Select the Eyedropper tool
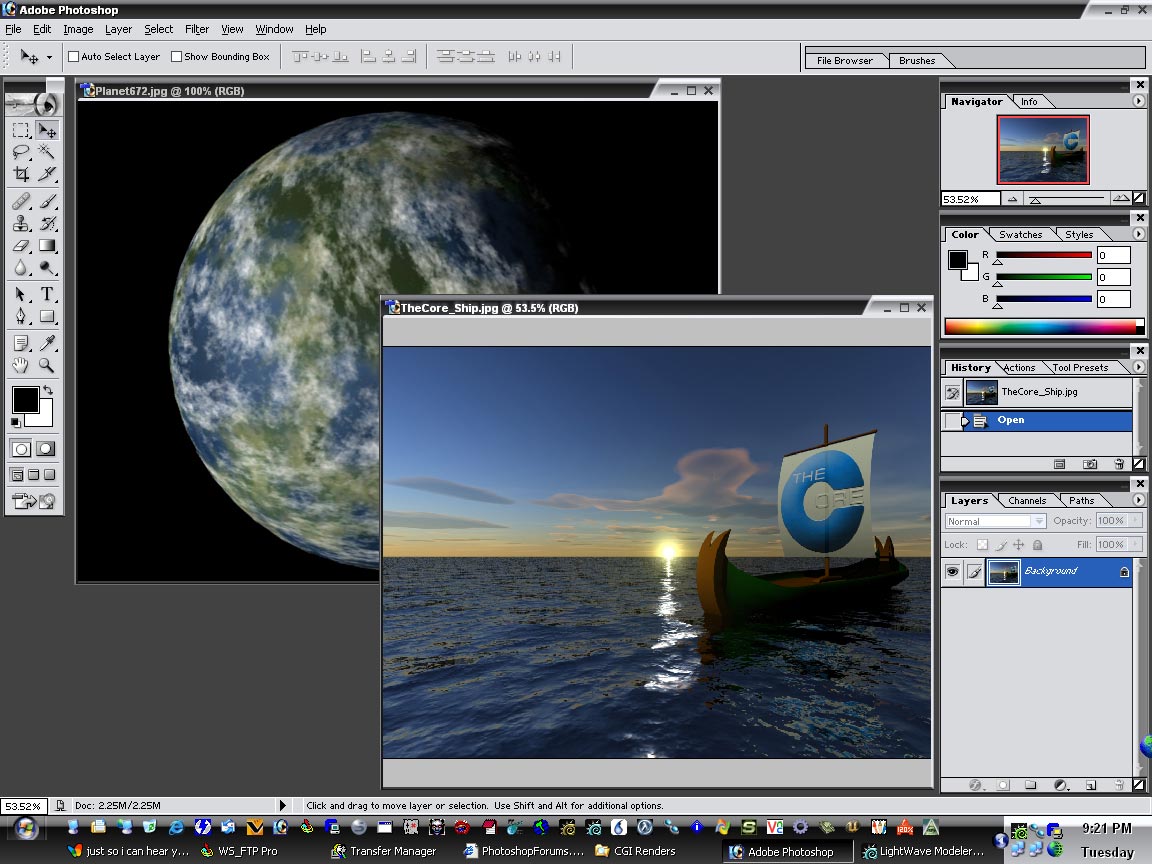1152x864 pixels. [x=47, y=344]
